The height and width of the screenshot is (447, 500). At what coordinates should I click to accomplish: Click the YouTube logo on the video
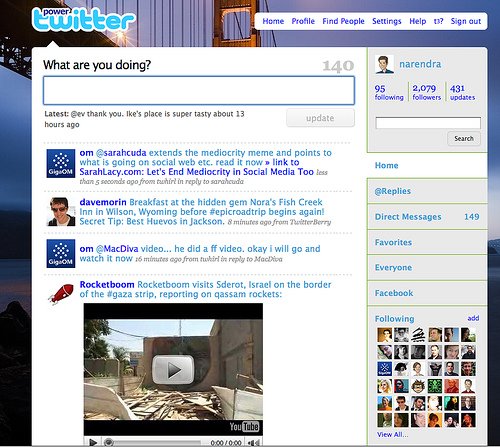tap(244, 427)
